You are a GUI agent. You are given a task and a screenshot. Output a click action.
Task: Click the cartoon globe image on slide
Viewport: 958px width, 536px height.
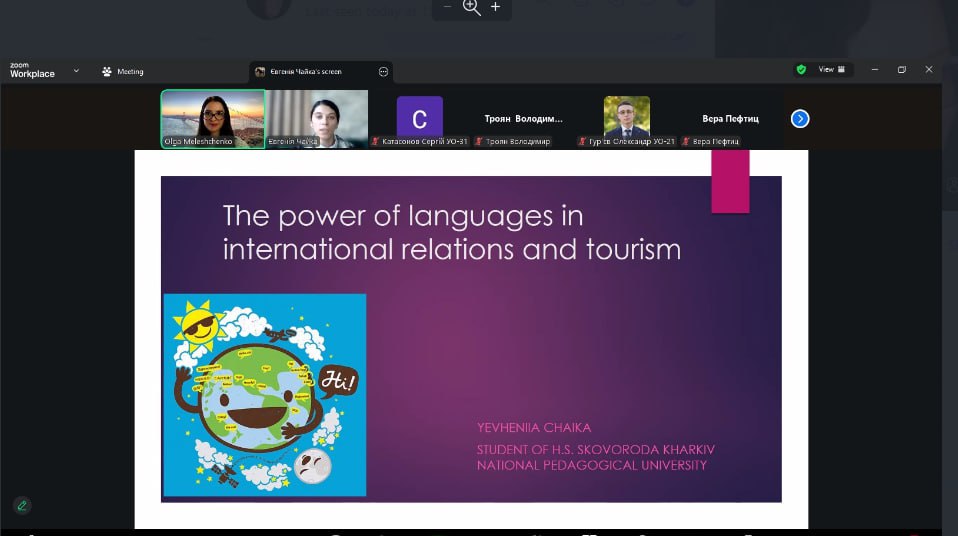264,395
